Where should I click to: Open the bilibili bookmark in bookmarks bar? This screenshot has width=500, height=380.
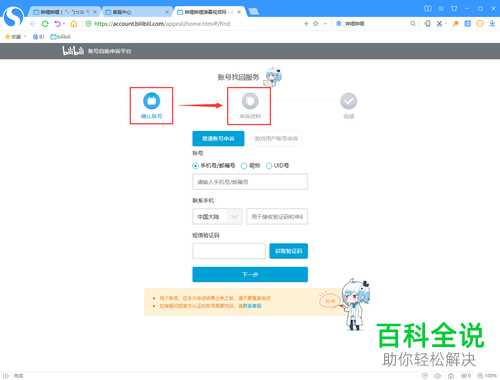pyautogui.click(x=60, y=37)
